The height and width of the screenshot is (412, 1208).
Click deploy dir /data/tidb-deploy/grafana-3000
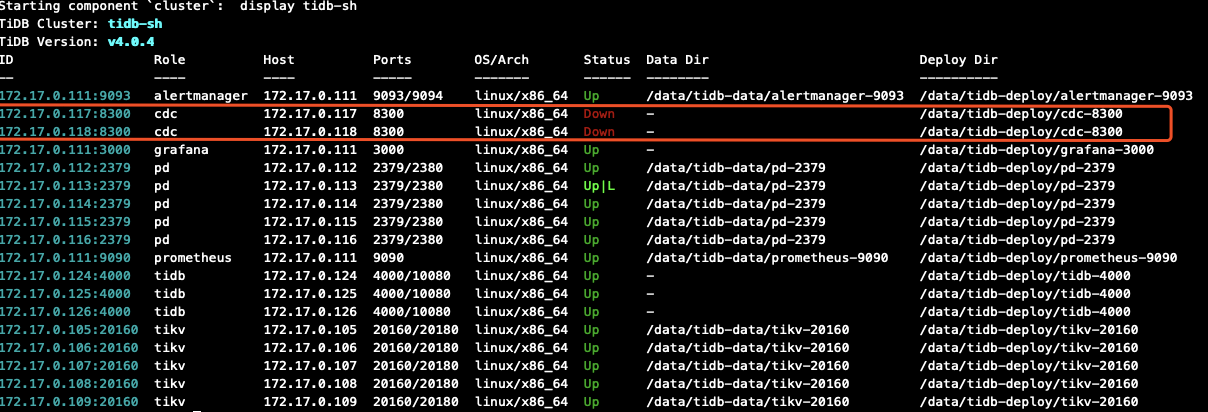pos(1037,150)
